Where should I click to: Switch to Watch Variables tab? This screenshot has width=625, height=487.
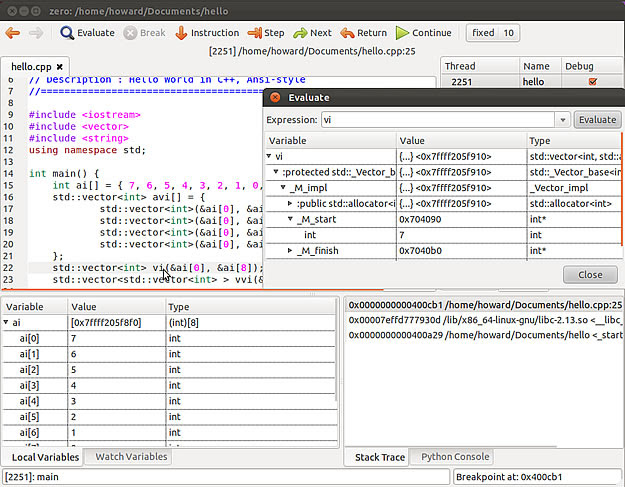(x=131, y=457)
